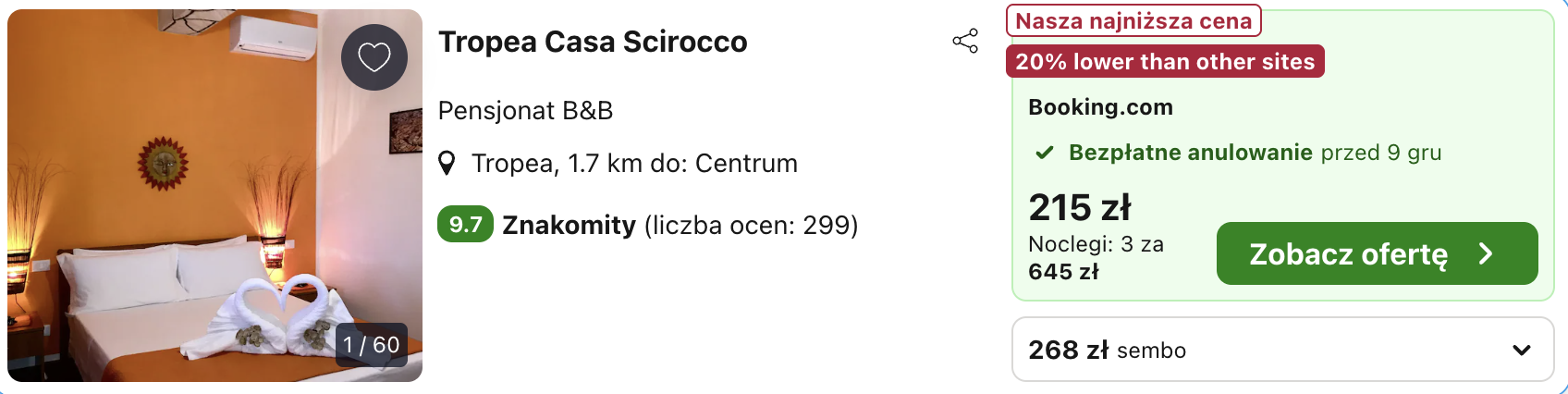Screen dimensions: 1568x394
Task: Click the 20% lower than other sites label
Action: [1165, 62]
